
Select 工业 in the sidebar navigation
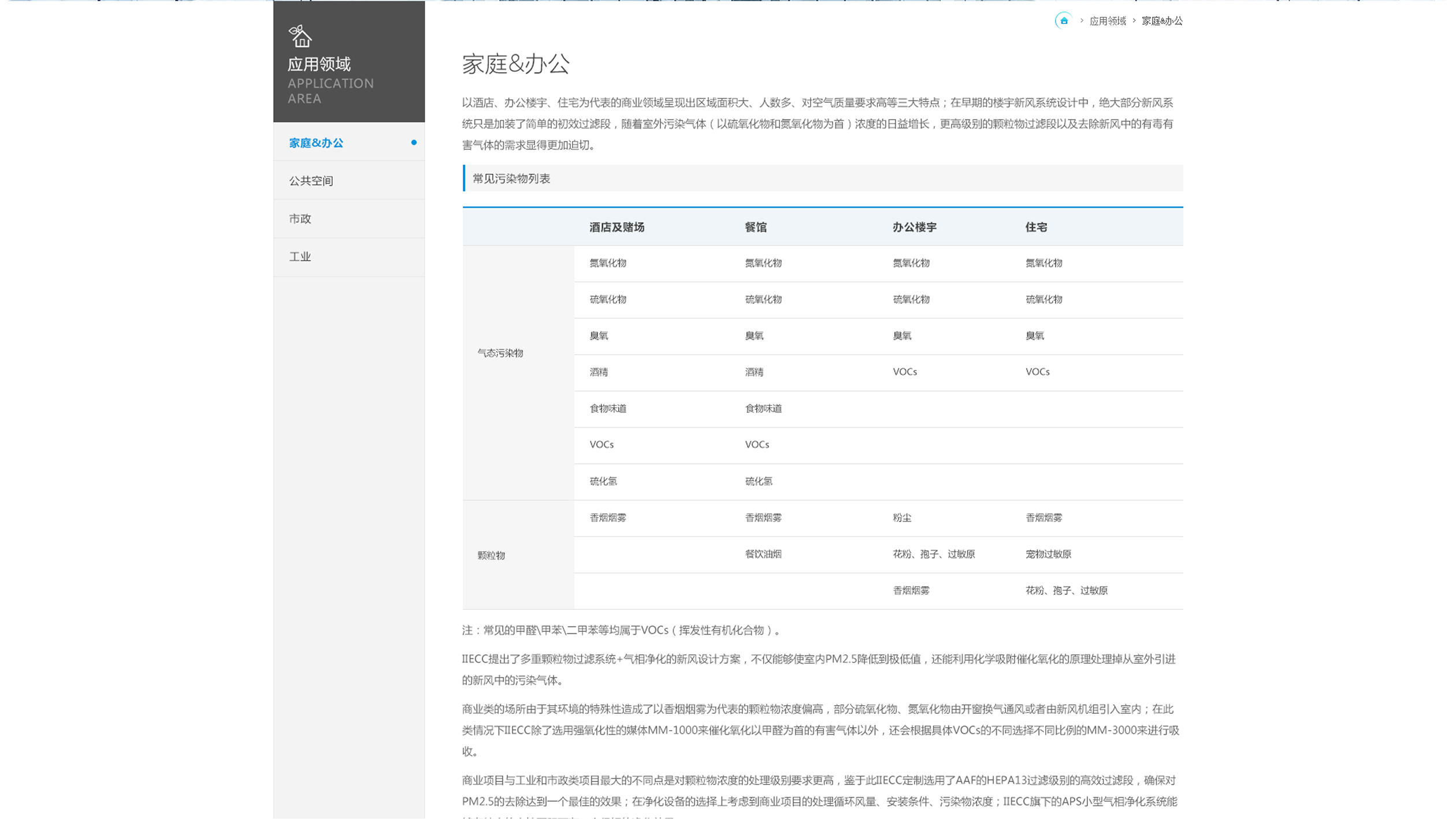[300, 256]
